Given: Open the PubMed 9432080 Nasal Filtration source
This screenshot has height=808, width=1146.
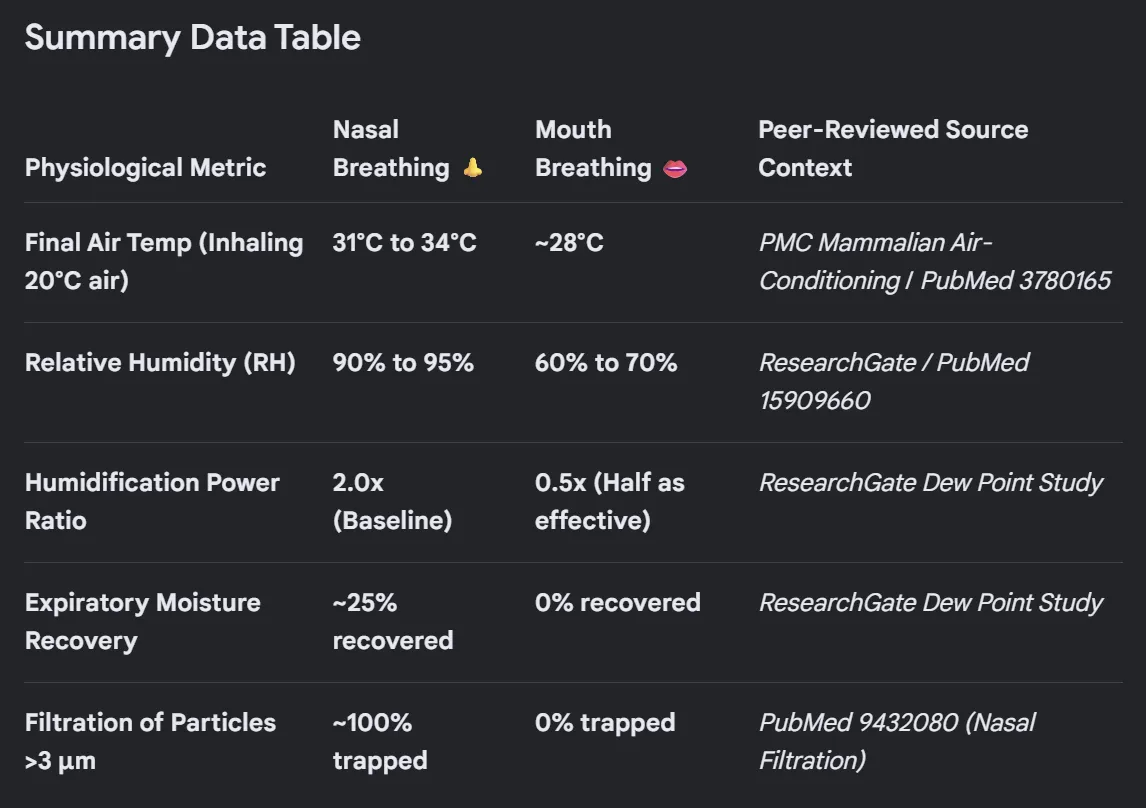Looking at the screenshot, I should click(x=897, y=742).
